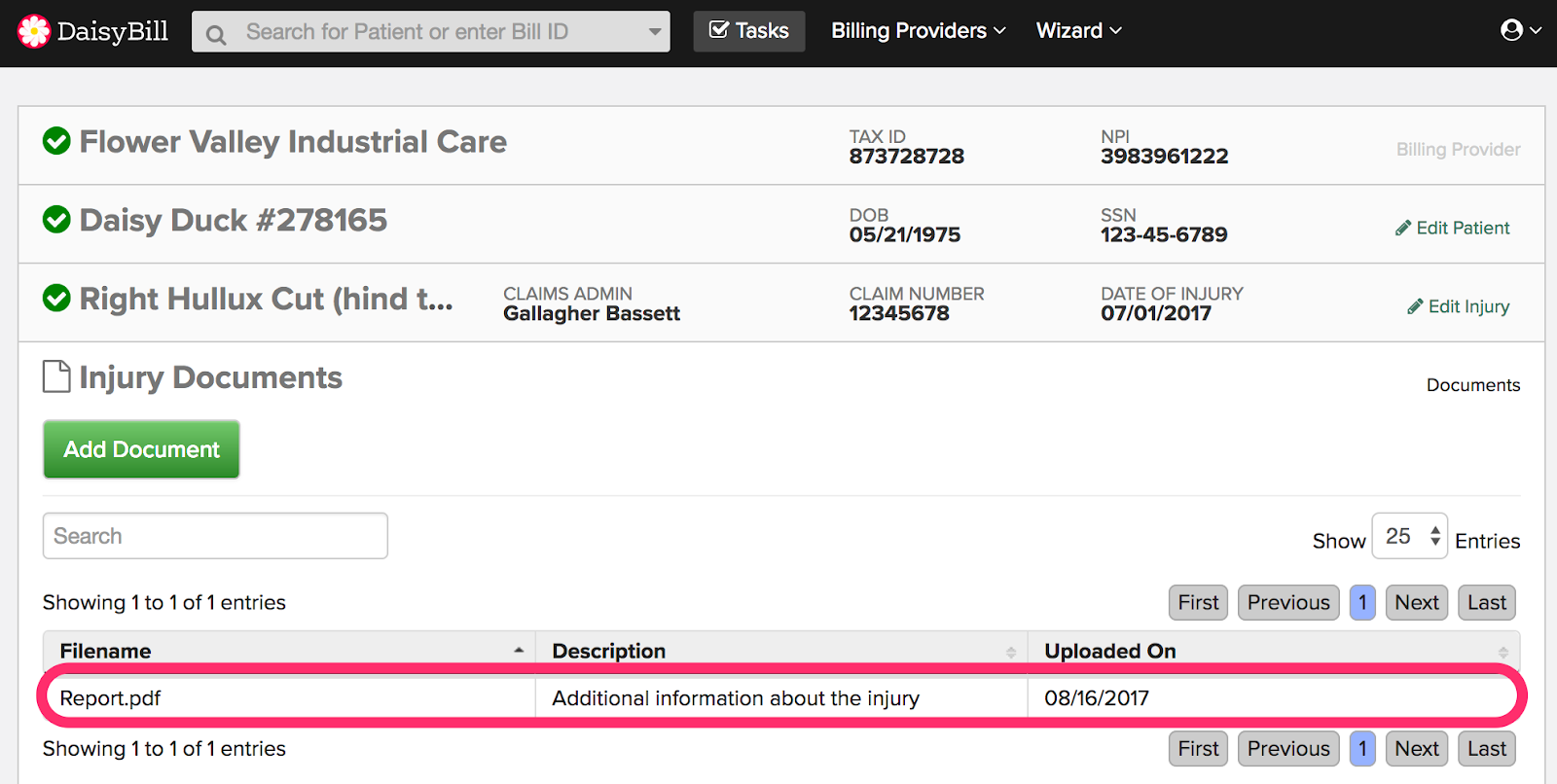Click the Billing Provider label
1557x784 pixels.
point(1458,149)
